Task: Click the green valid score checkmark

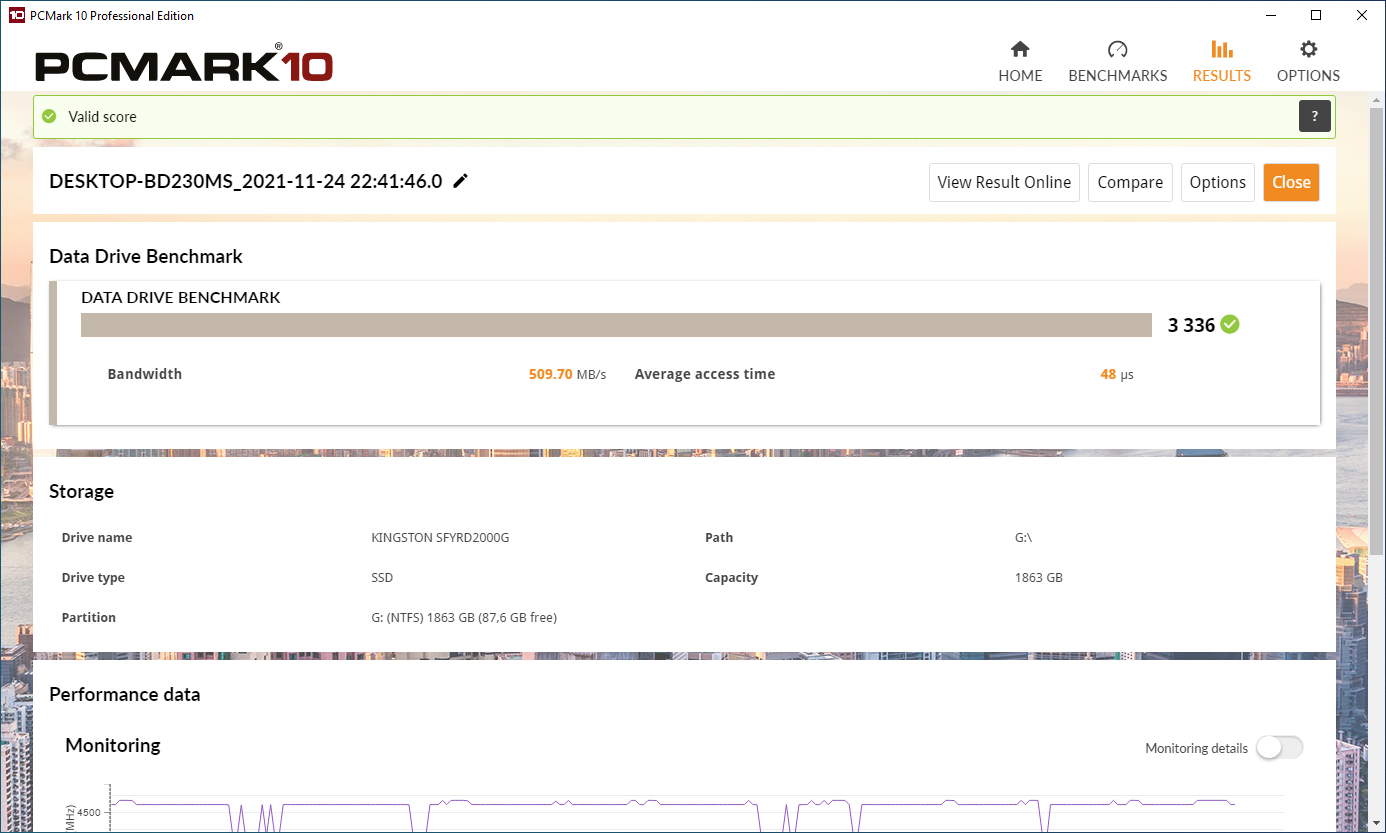Action: point(49,116)
